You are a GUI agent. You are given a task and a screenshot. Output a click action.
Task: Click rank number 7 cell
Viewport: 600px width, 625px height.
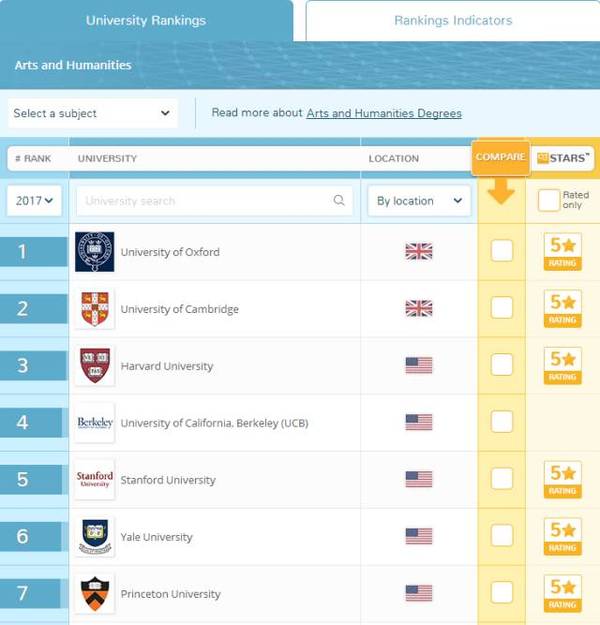point(30,594)
